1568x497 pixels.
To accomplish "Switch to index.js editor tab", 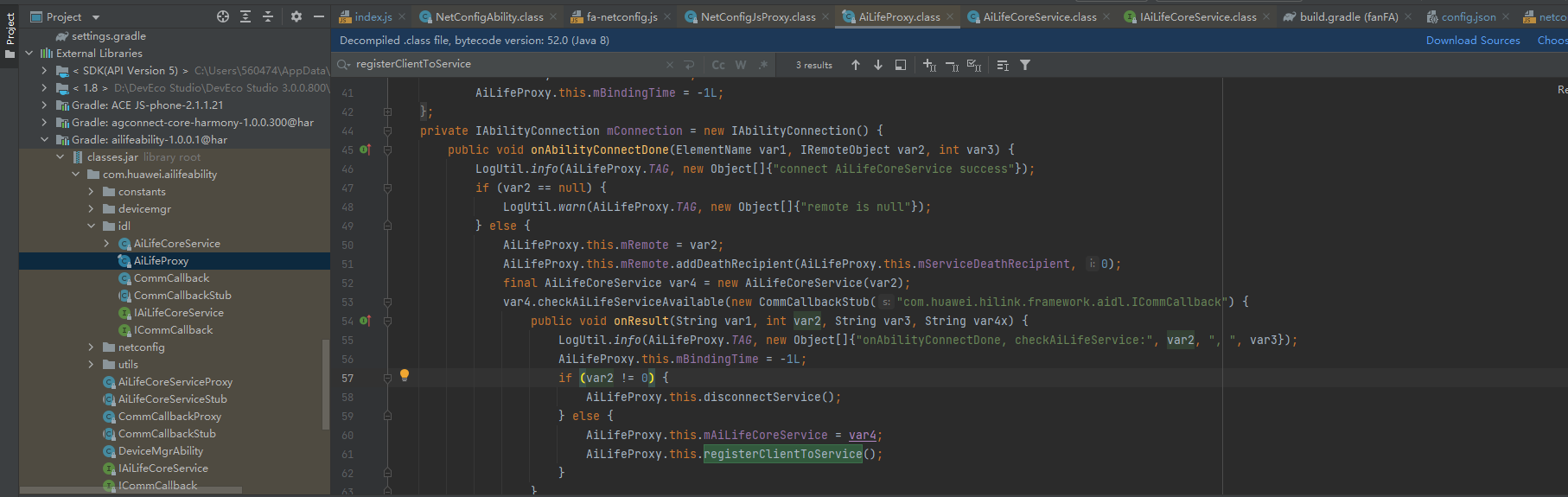I will 373,16.
